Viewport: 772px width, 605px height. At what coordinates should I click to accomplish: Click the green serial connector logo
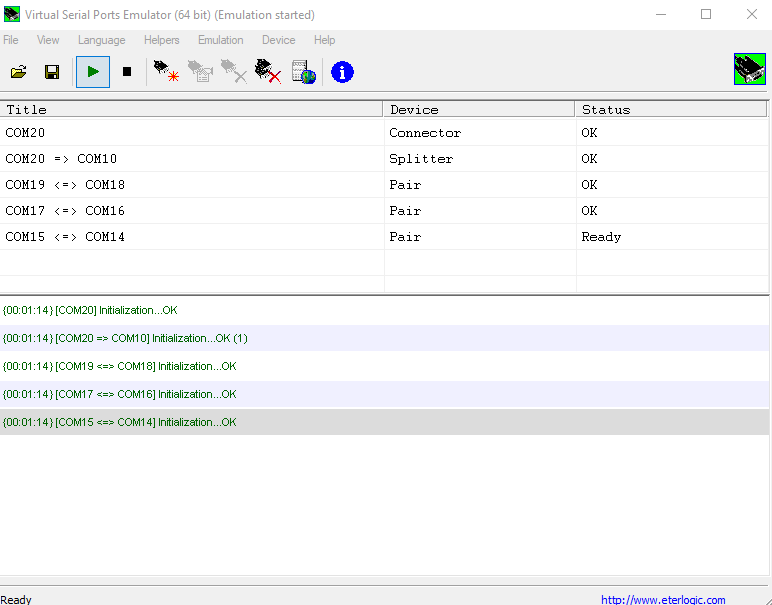(x=749, y=69)
